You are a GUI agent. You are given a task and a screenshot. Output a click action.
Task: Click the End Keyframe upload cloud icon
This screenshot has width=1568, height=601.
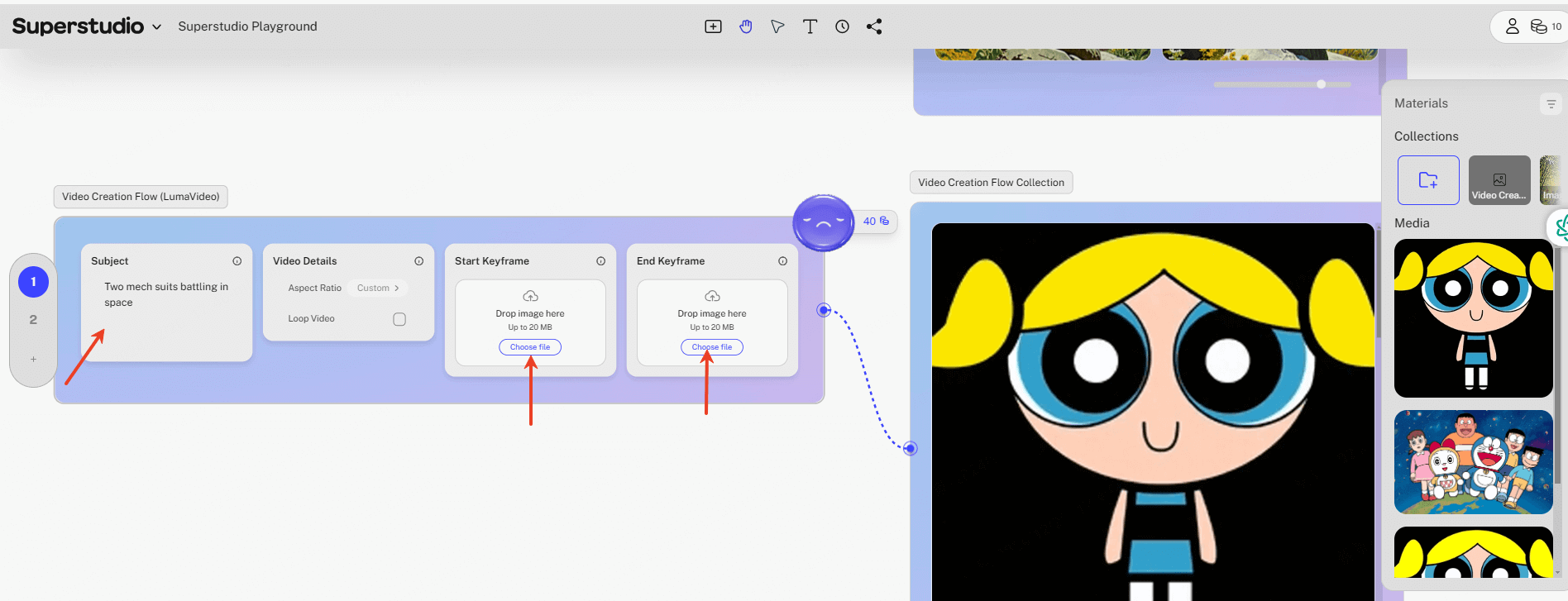tap(712, 296)
